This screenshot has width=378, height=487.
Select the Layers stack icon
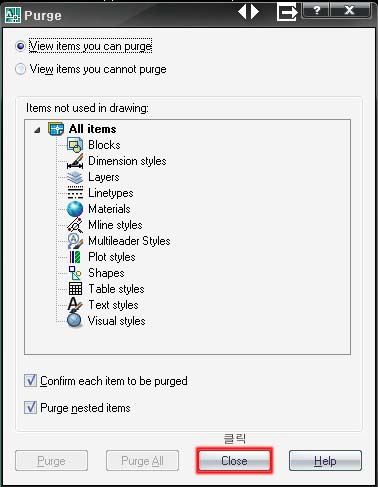pos(75,177)
